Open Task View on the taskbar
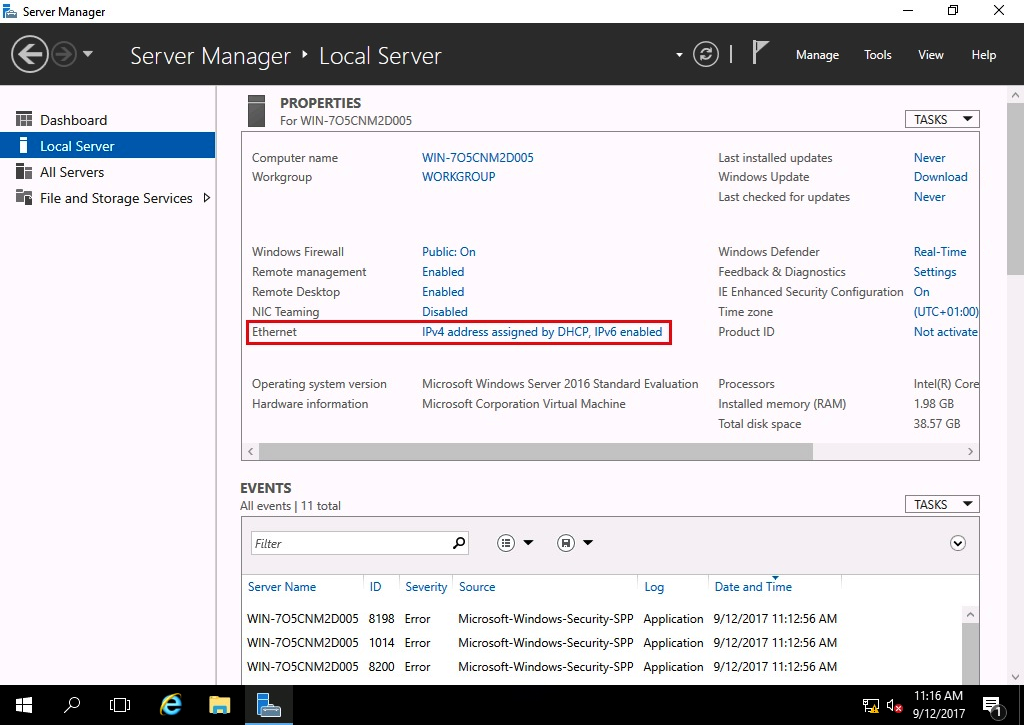This screenshot has height=725, width=1024. [120, 704]
